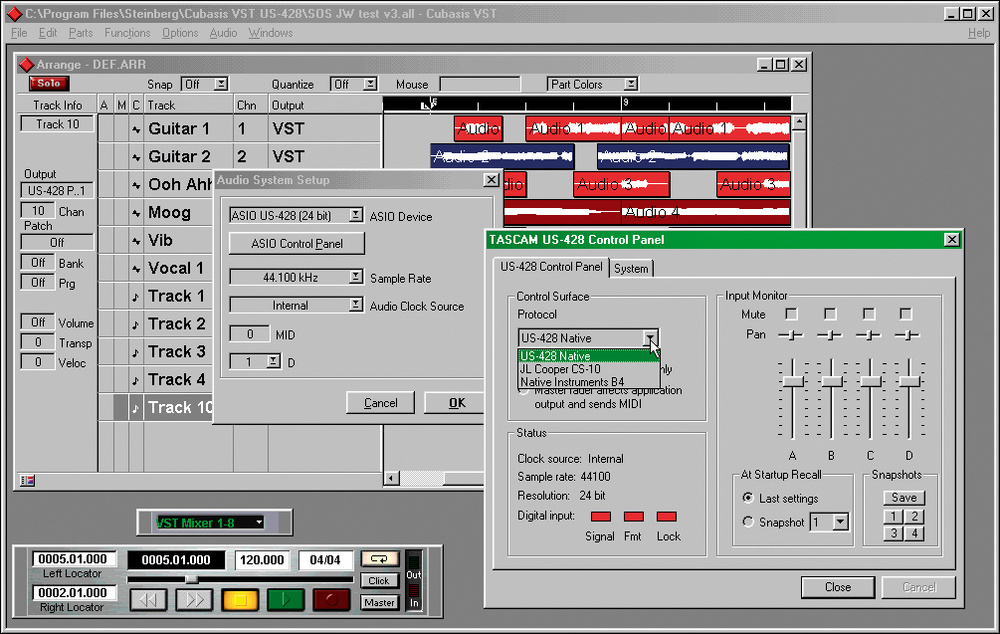
Task: Select the Snapshot radio button
Action: coord(748,522)
